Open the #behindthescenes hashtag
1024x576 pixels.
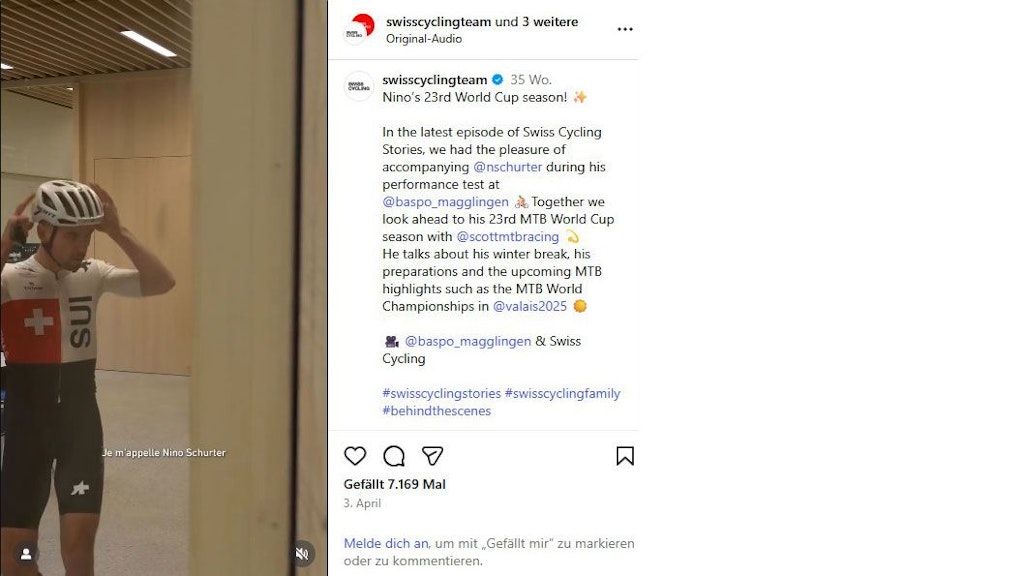[x=436, y=411]
